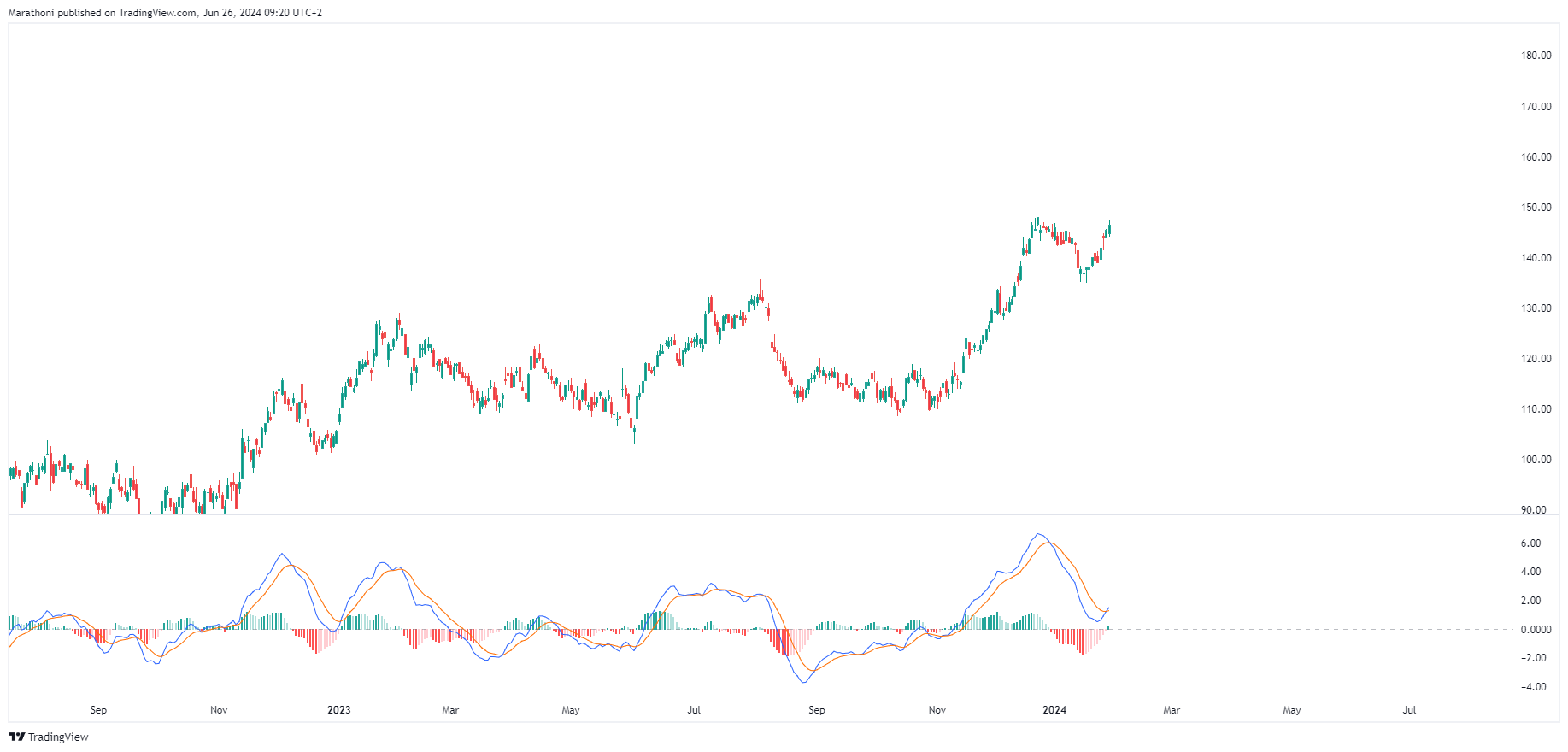Select the 180.00 price axis label
Viewport: 1568px width, 752px height.
tap(1536, 56)
